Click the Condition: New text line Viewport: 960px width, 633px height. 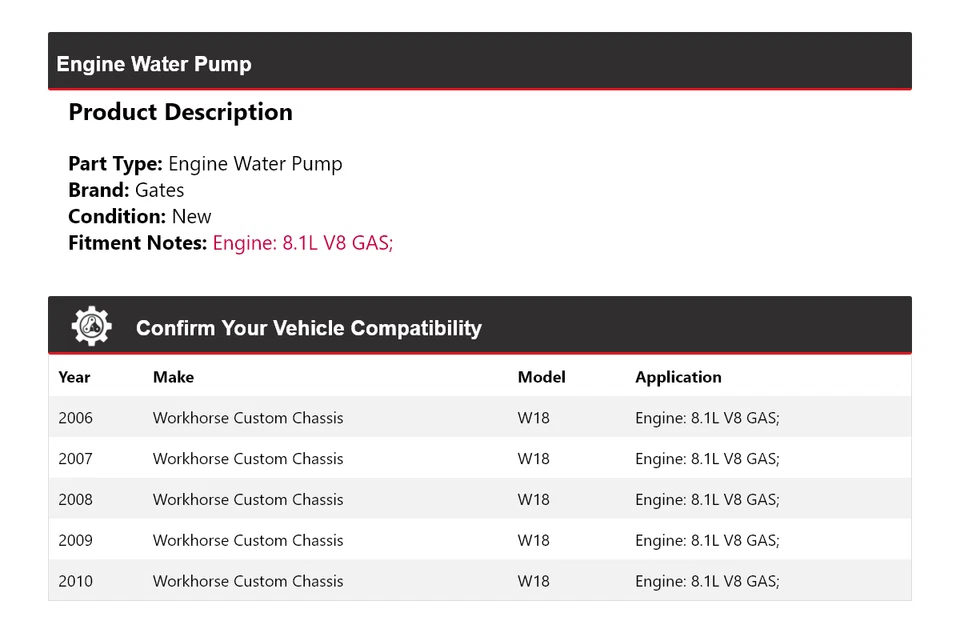[x=140, y=216]
